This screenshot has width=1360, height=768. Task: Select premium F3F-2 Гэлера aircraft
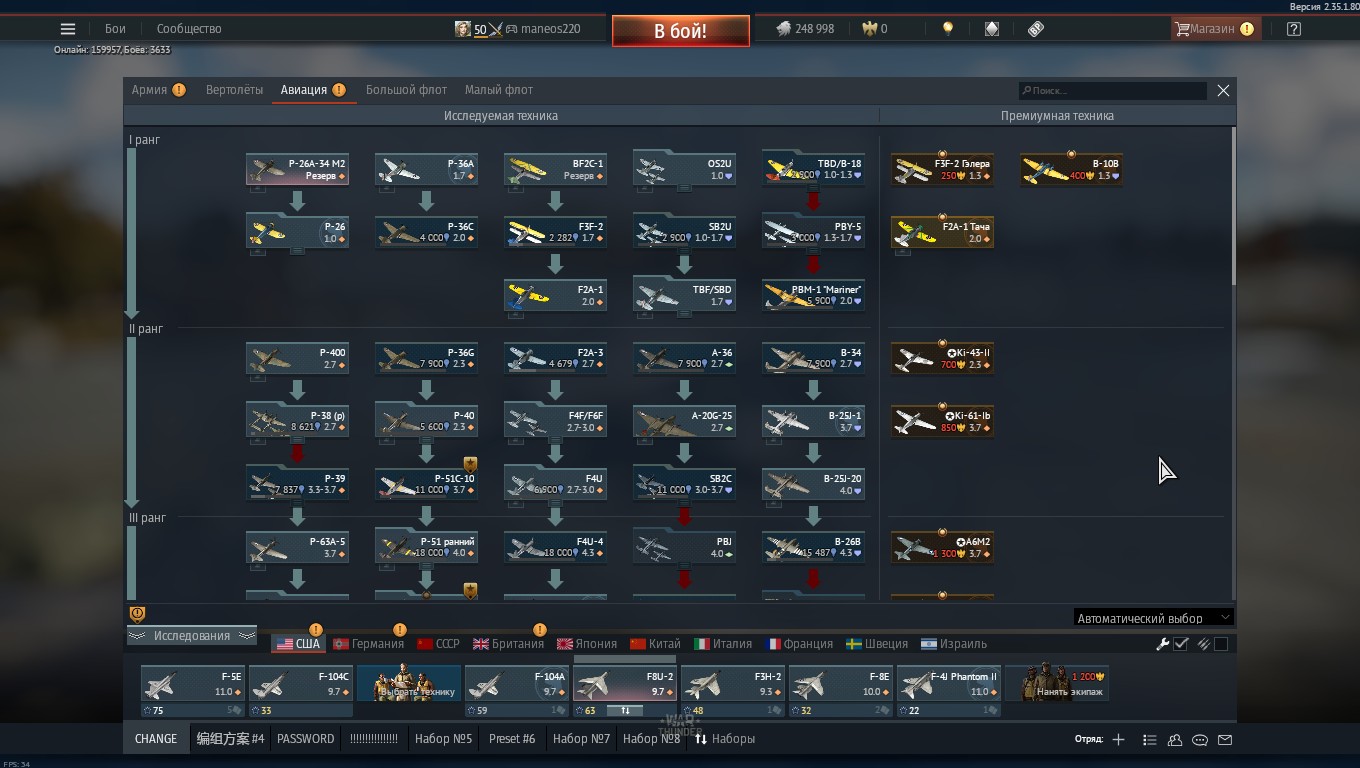(x=942, y=169)
